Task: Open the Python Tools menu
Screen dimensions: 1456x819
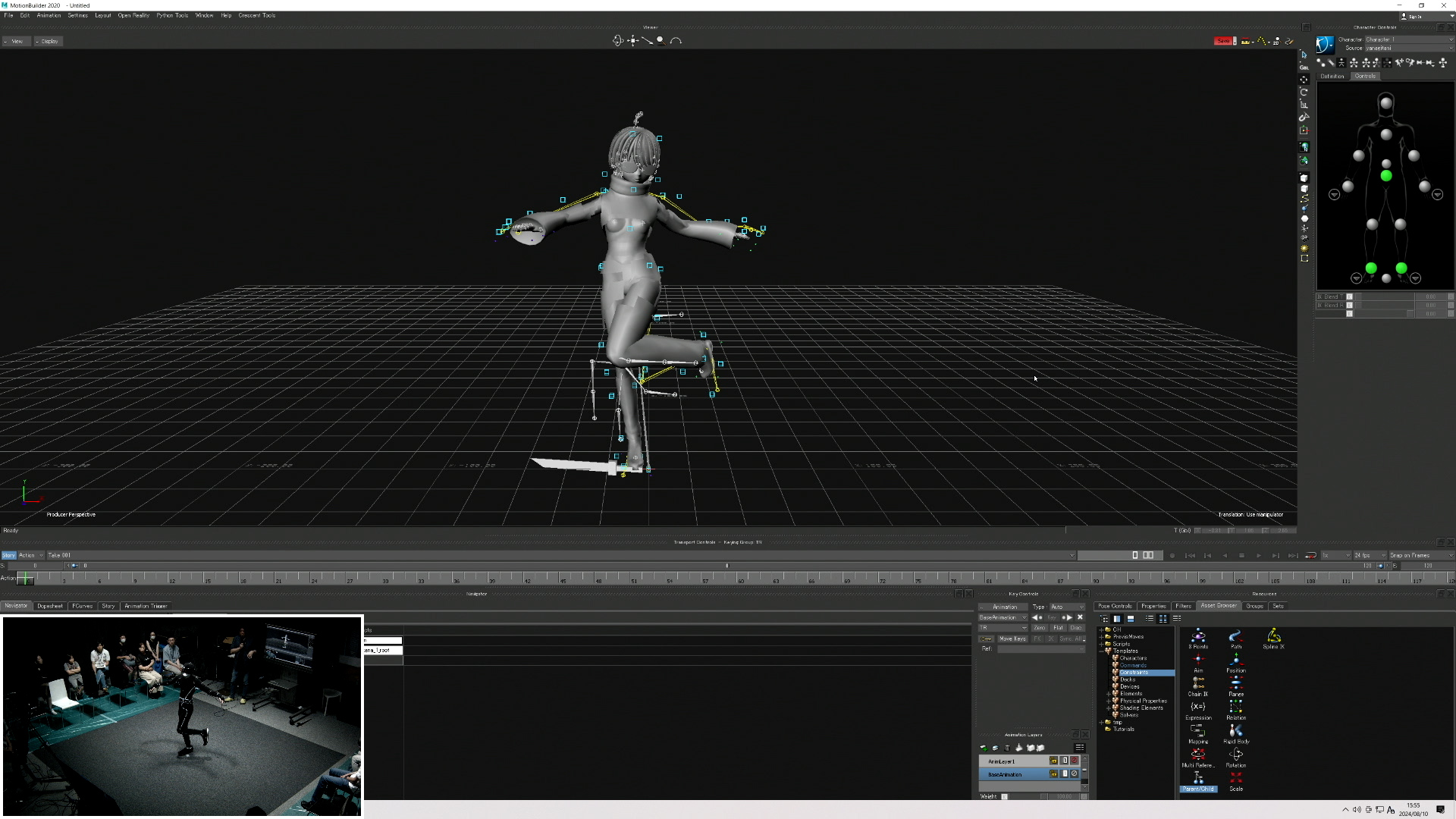Action: [x=172, y=15]
